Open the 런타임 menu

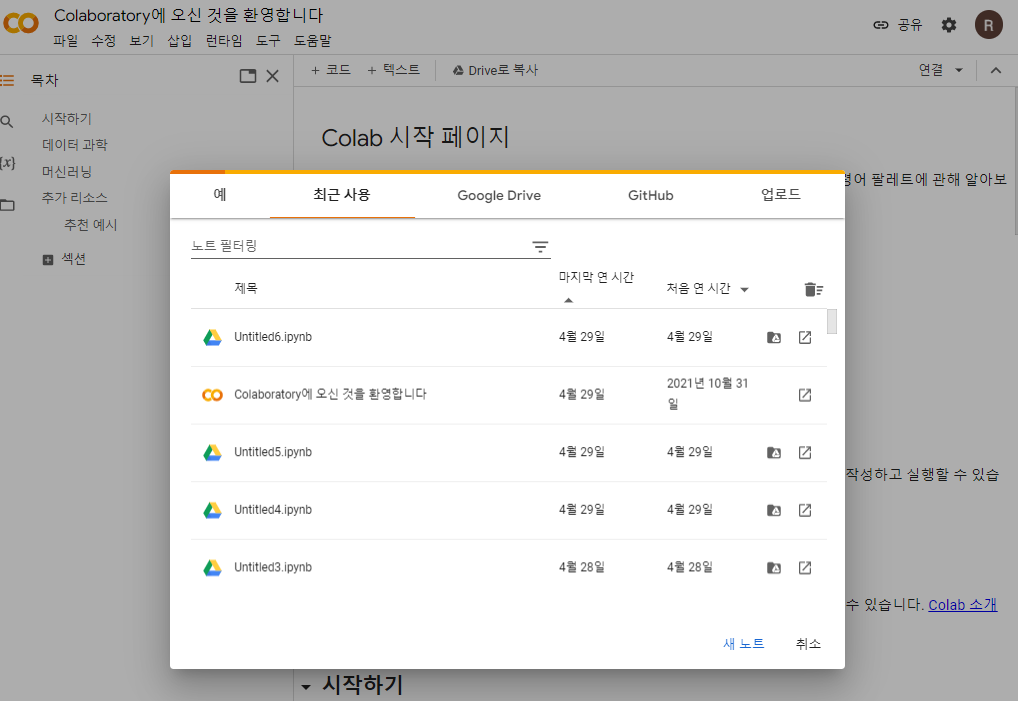(224, 41)
